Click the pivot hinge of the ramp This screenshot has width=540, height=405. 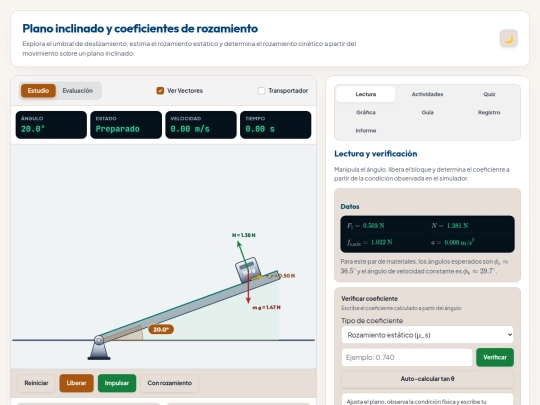tap(99, 340)
